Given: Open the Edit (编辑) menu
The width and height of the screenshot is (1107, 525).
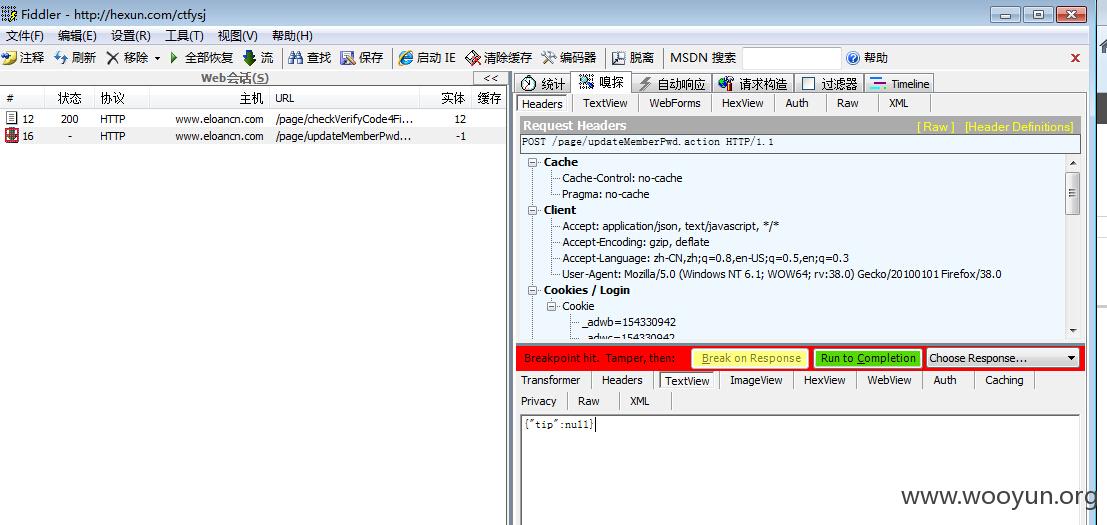Looking at the screenshot, I should (77, 36).
